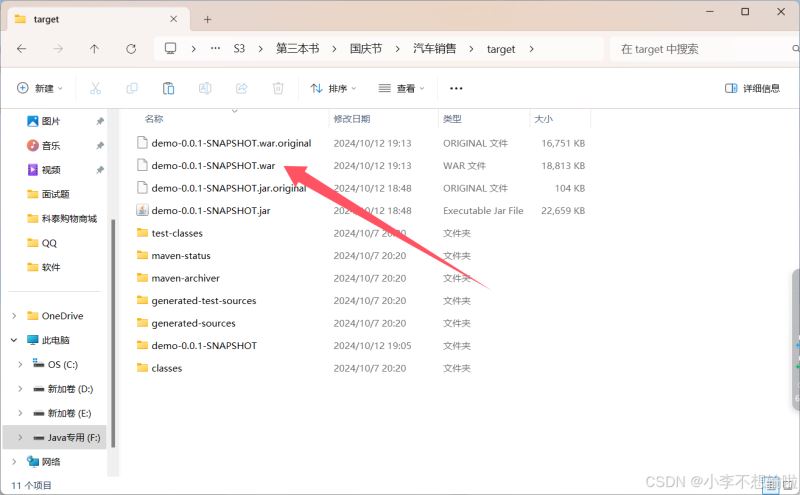Add a new tab with plus button

coord(208,19)
